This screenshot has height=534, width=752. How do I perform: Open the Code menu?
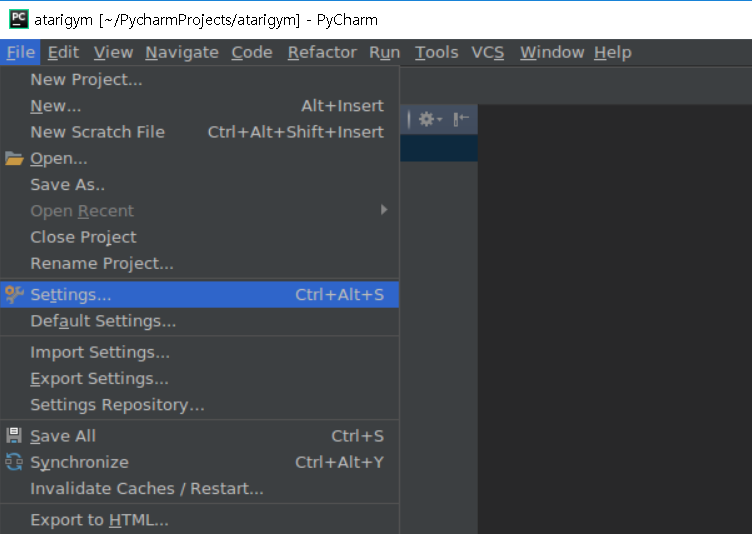(252, 52)
